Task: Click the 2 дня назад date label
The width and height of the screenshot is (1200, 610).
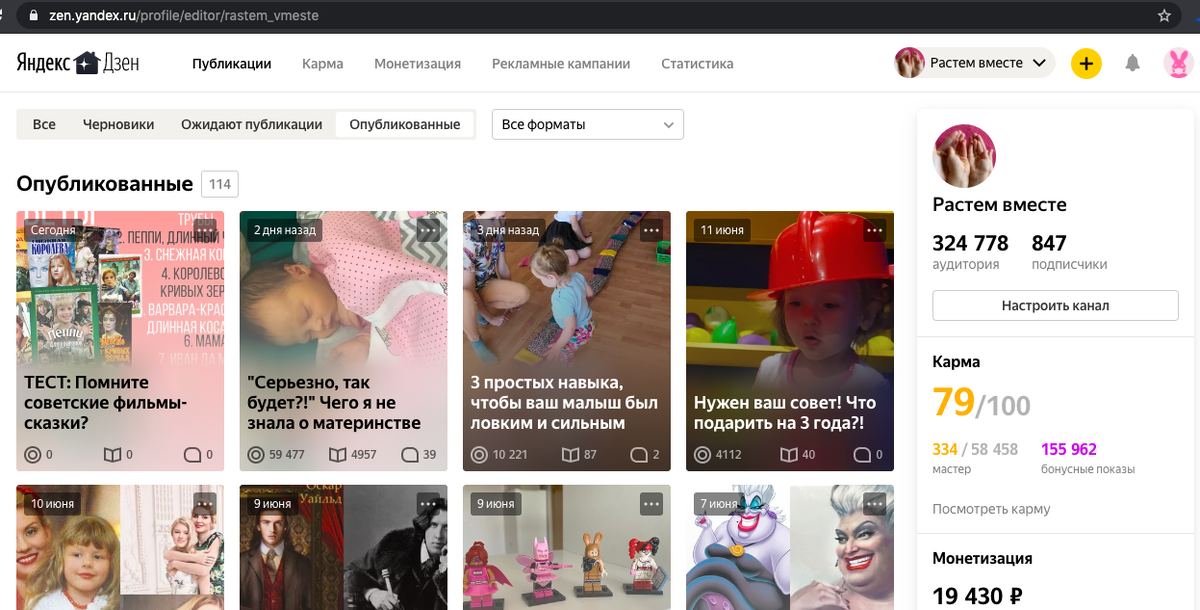Action: click(x=284, y=230)
